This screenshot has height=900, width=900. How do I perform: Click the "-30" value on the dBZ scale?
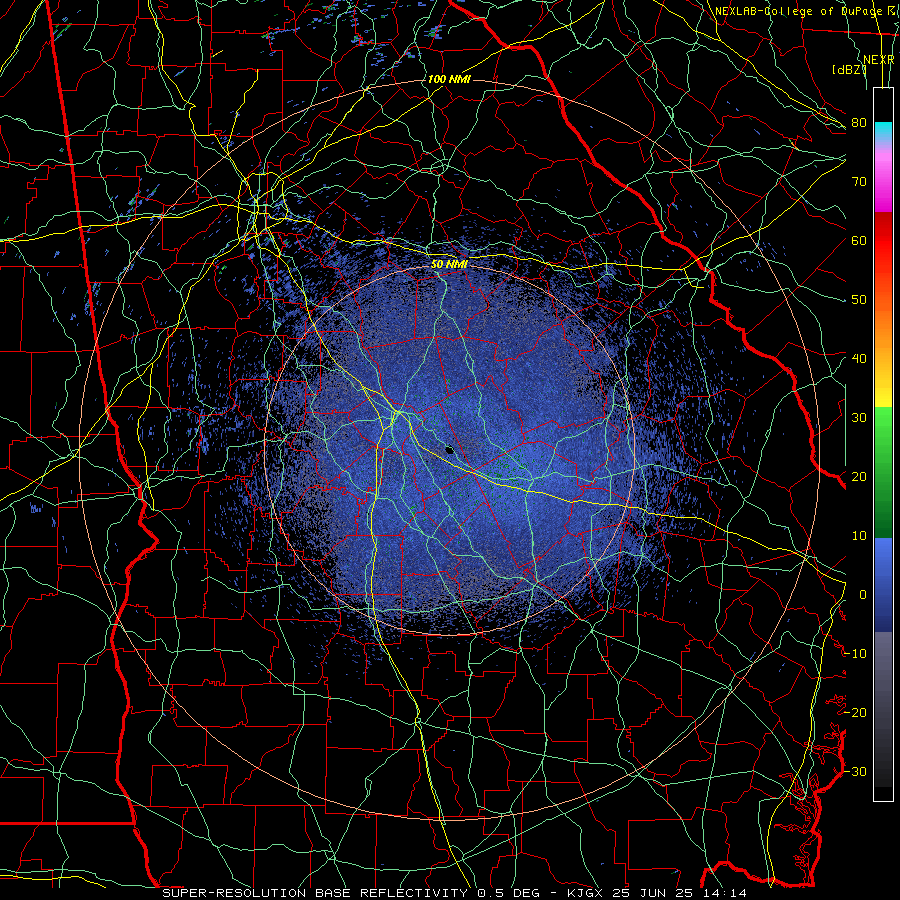coord(856,771)
